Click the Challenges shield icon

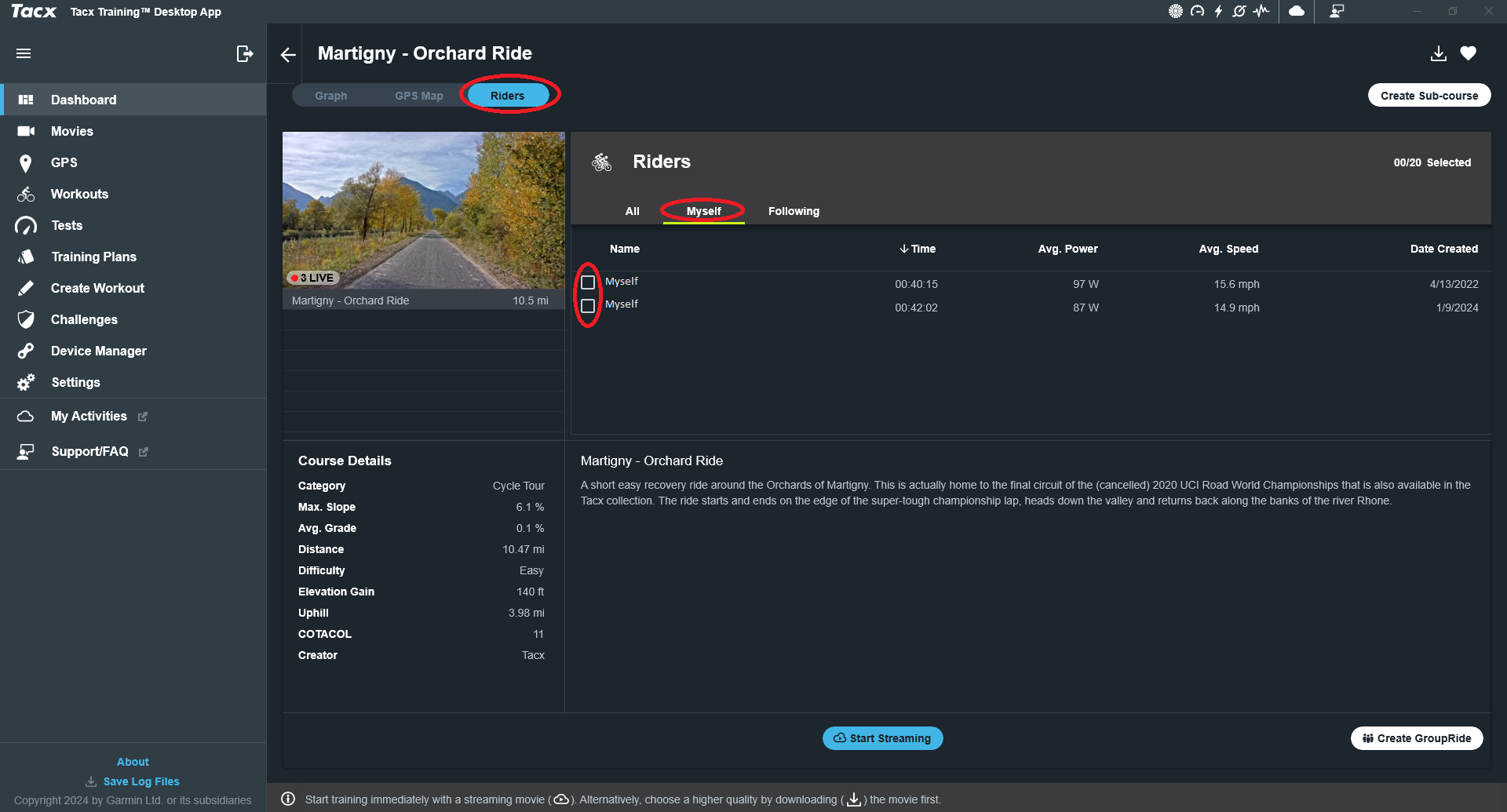click(26, 319)
